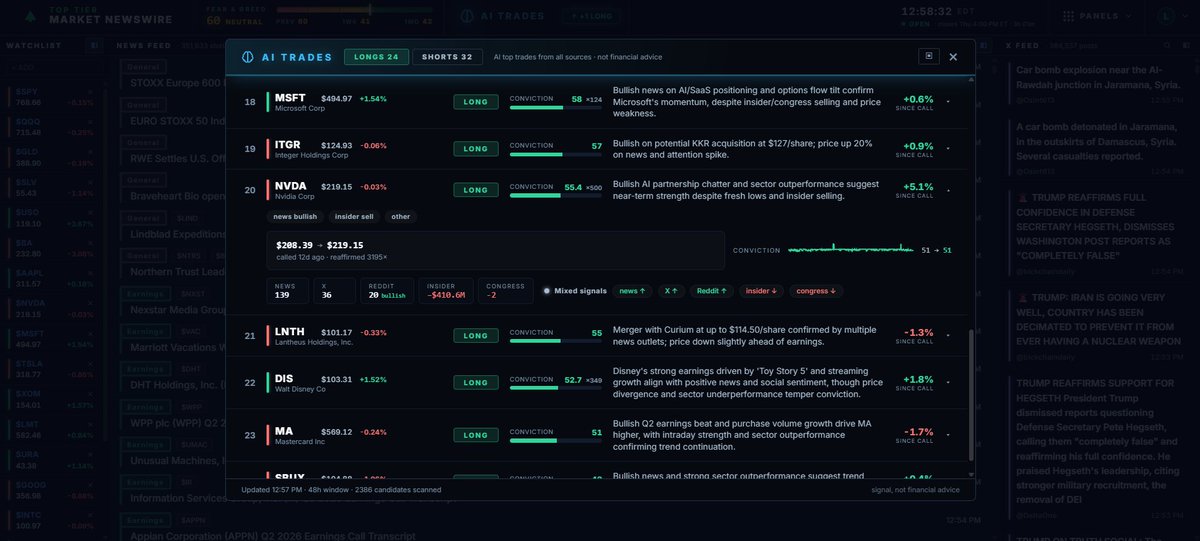Click the ITGR conviction bar
Screen dimensions: 1200x541
[x=556, y=154]
